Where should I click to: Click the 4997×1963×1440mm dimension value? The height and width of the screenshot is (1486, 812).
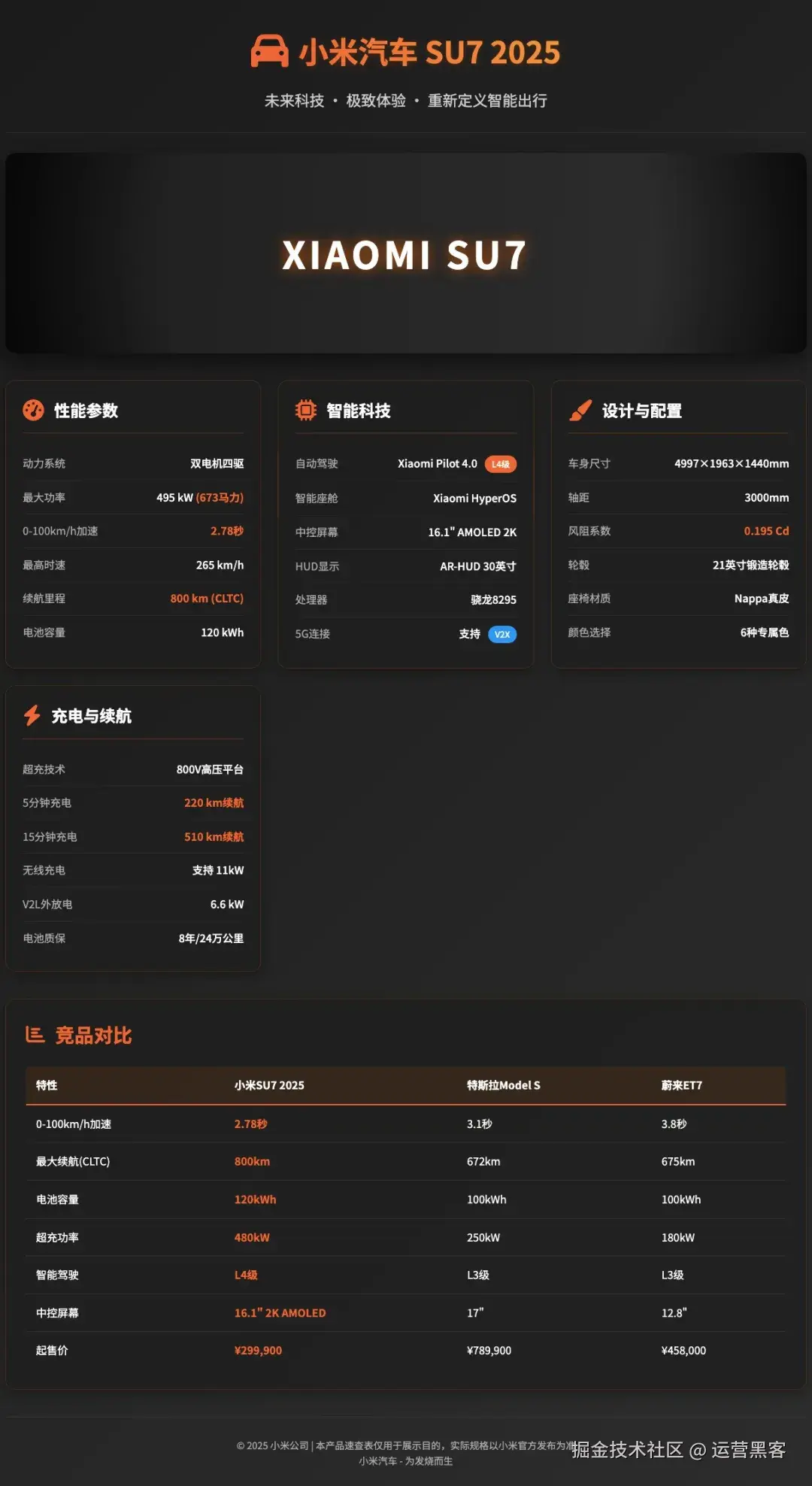[732, 463]
